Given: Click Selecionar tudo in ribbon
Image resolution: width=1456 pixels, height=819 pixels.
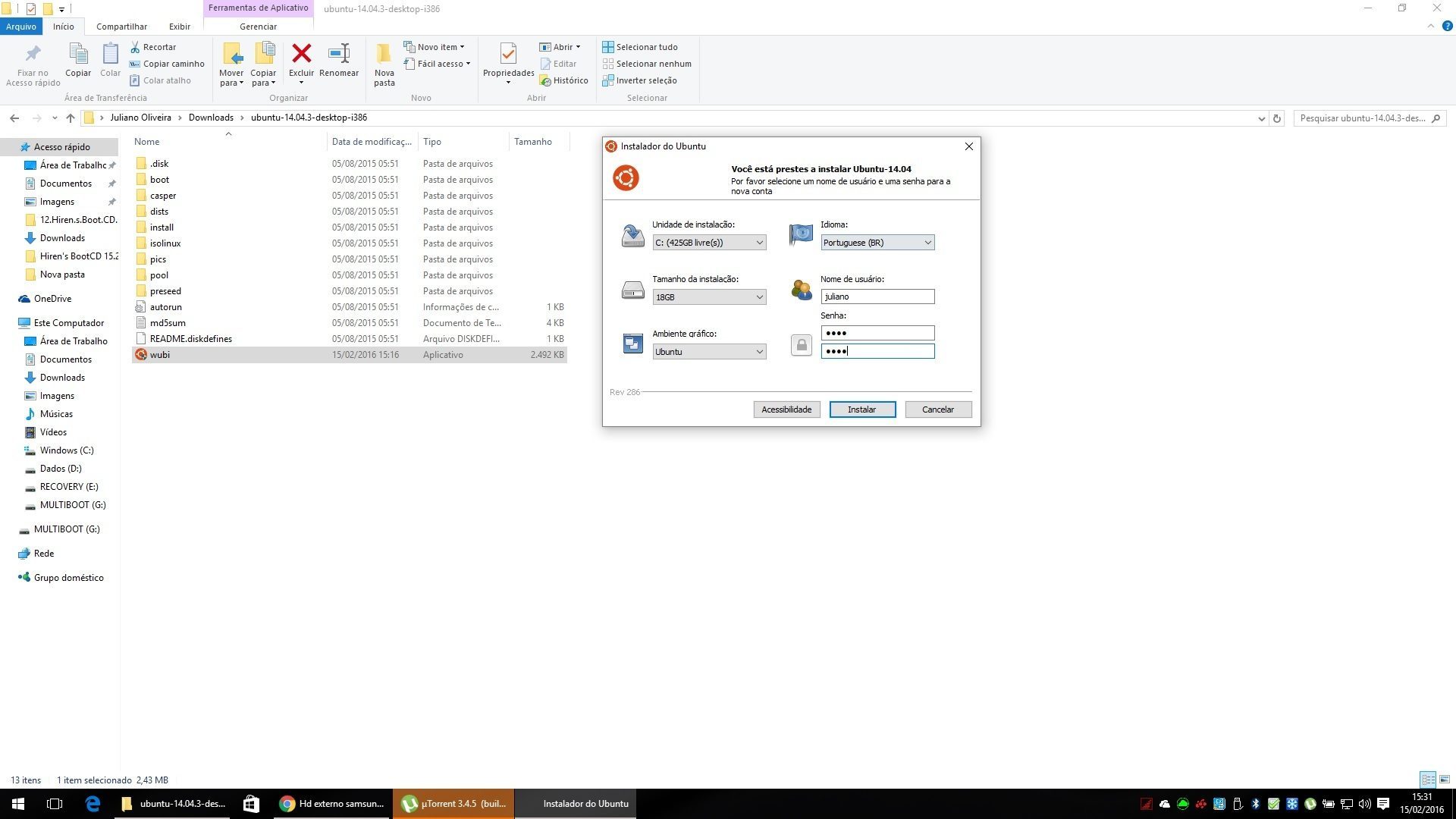Looking at the screenshot, I should (640, 47).
